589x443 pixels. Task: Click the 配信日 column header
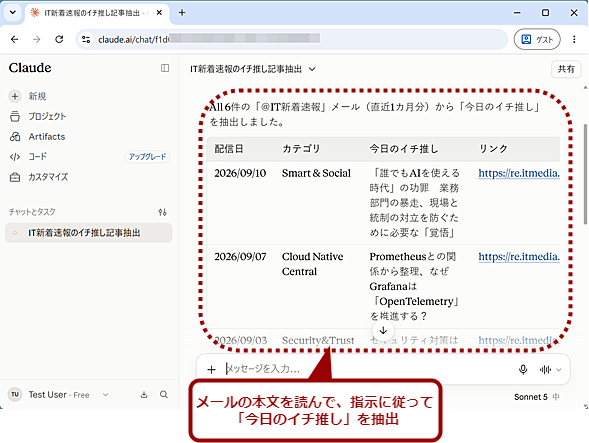click(229, 149)
